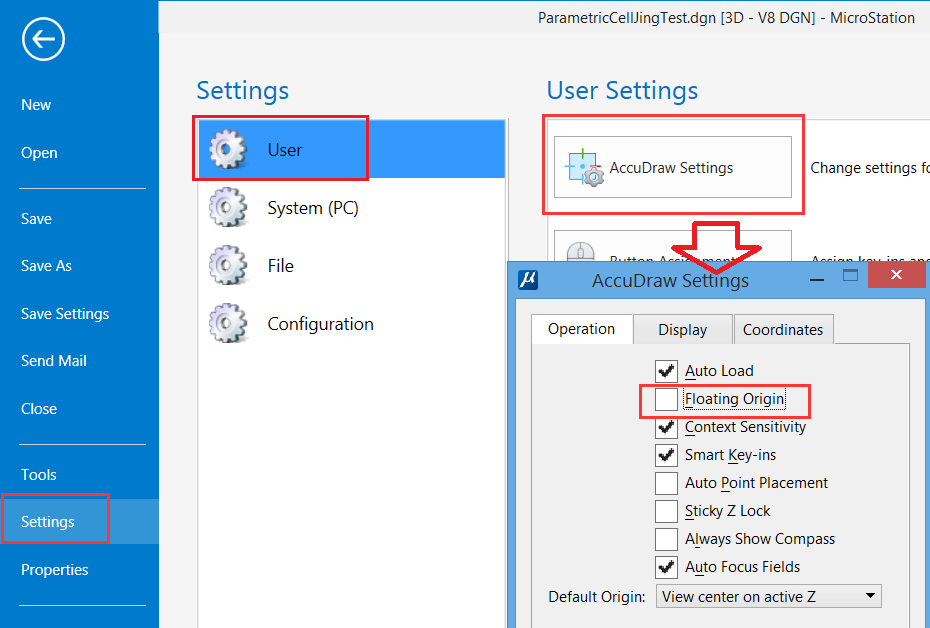This screenshot has height=628, width=930.
Task: Uncheck Smart Key-ins option
Action: tap(666, 455)
